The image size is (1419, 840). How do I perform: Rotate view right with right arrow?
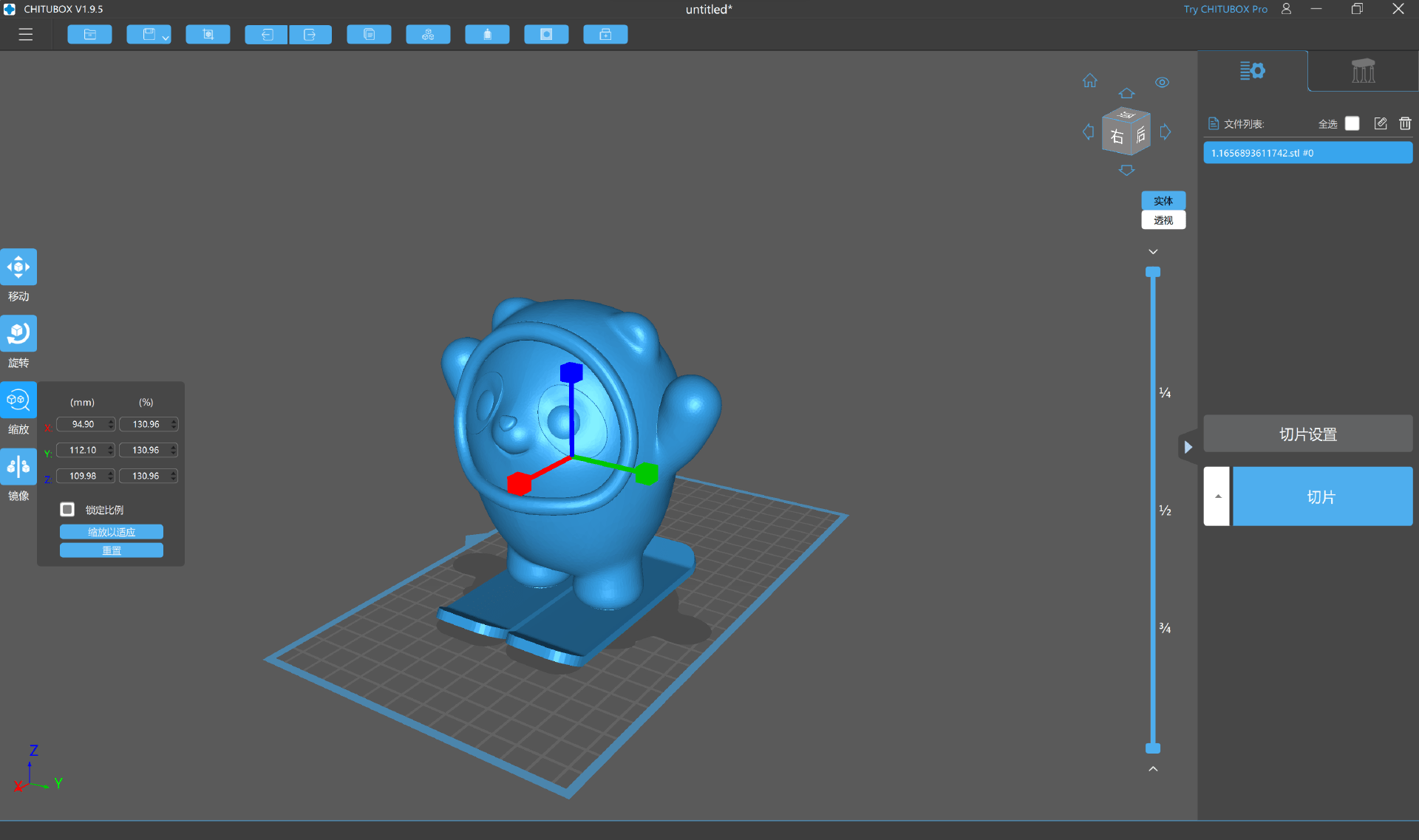click(1165, 132)
